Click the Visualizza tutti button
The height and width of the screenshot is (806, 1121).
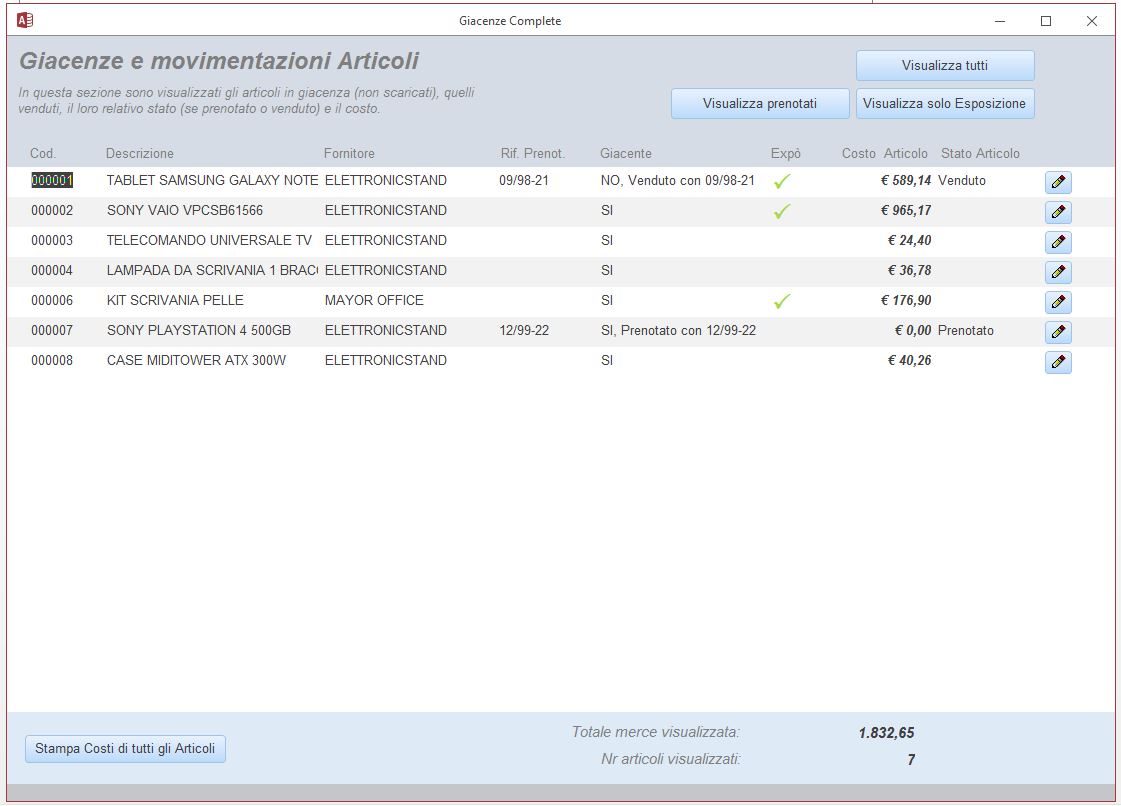pyautogui.click(x=945, y=66)
